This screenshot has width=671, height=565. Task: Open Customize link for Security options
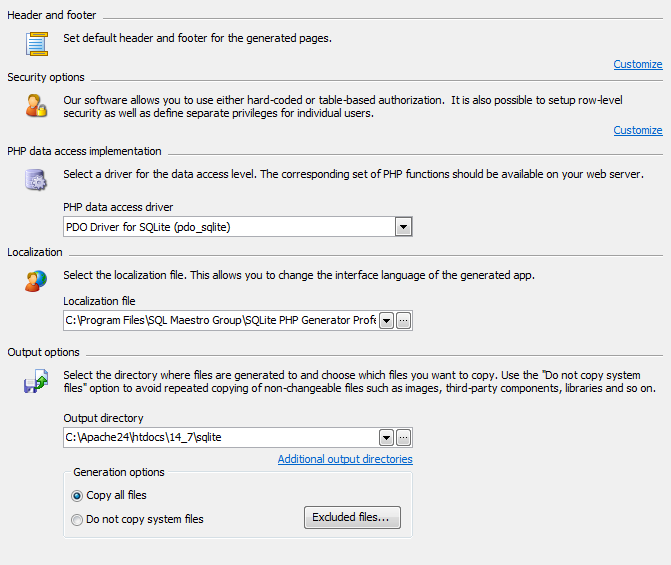637,130
